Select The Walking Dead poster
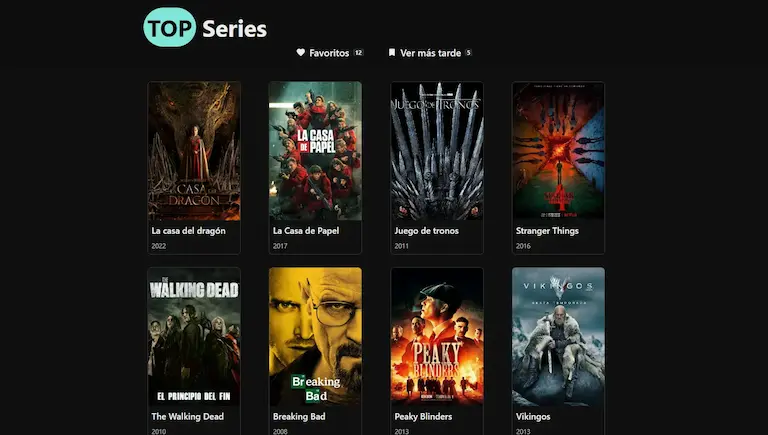The height and width of the screenshot is (435, 768). click(194, 337)
